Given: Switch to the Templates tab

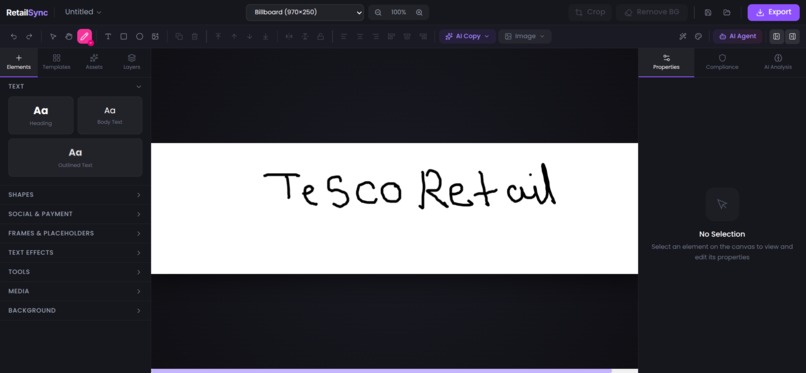Looking at the screenshot, I should pos(57,62).
